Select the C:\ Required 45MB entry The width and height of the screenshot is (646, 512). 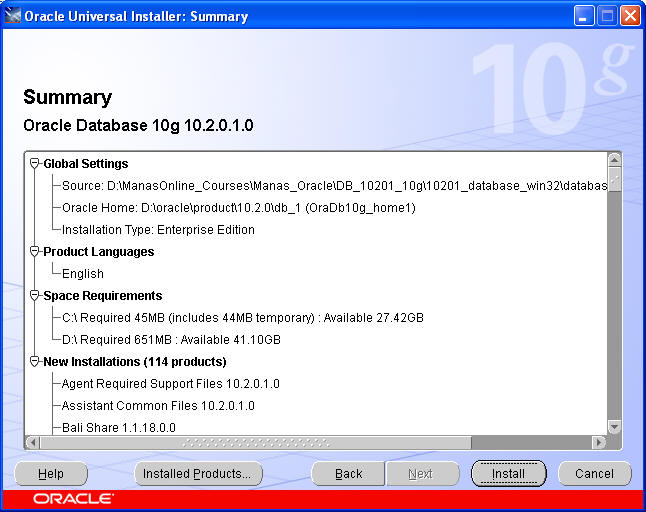[242, 317]
